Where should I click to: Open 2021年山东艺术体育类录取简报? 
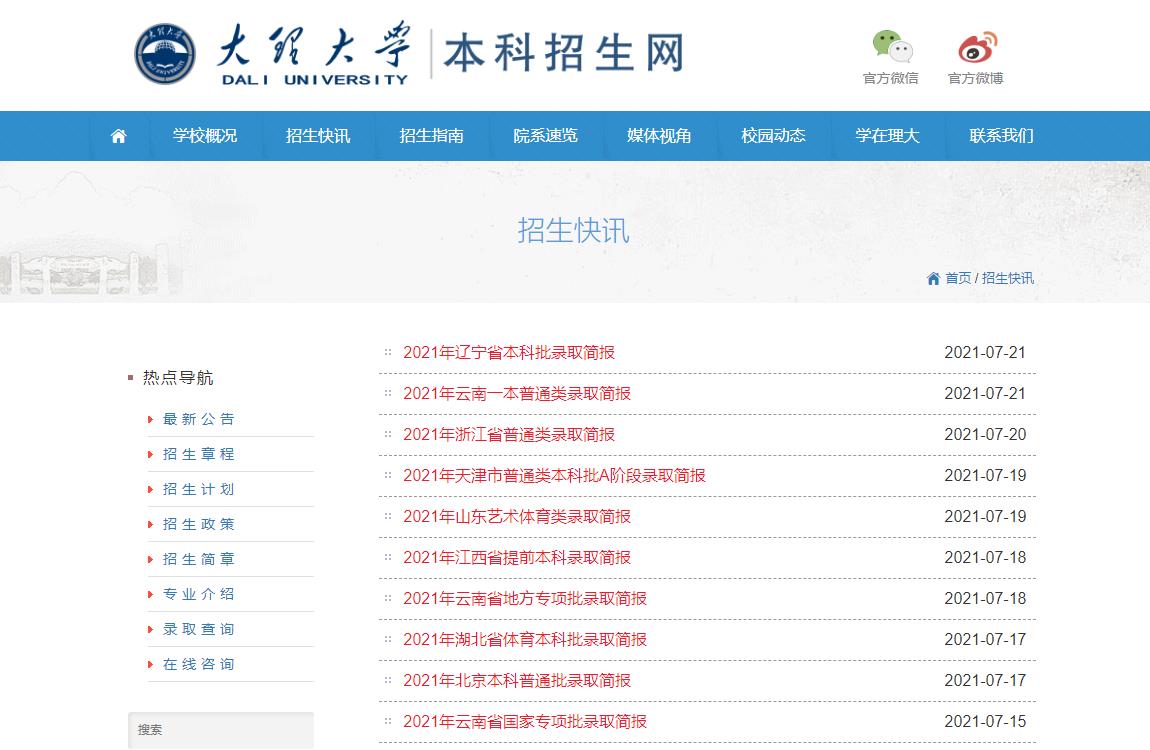(517, 517)
